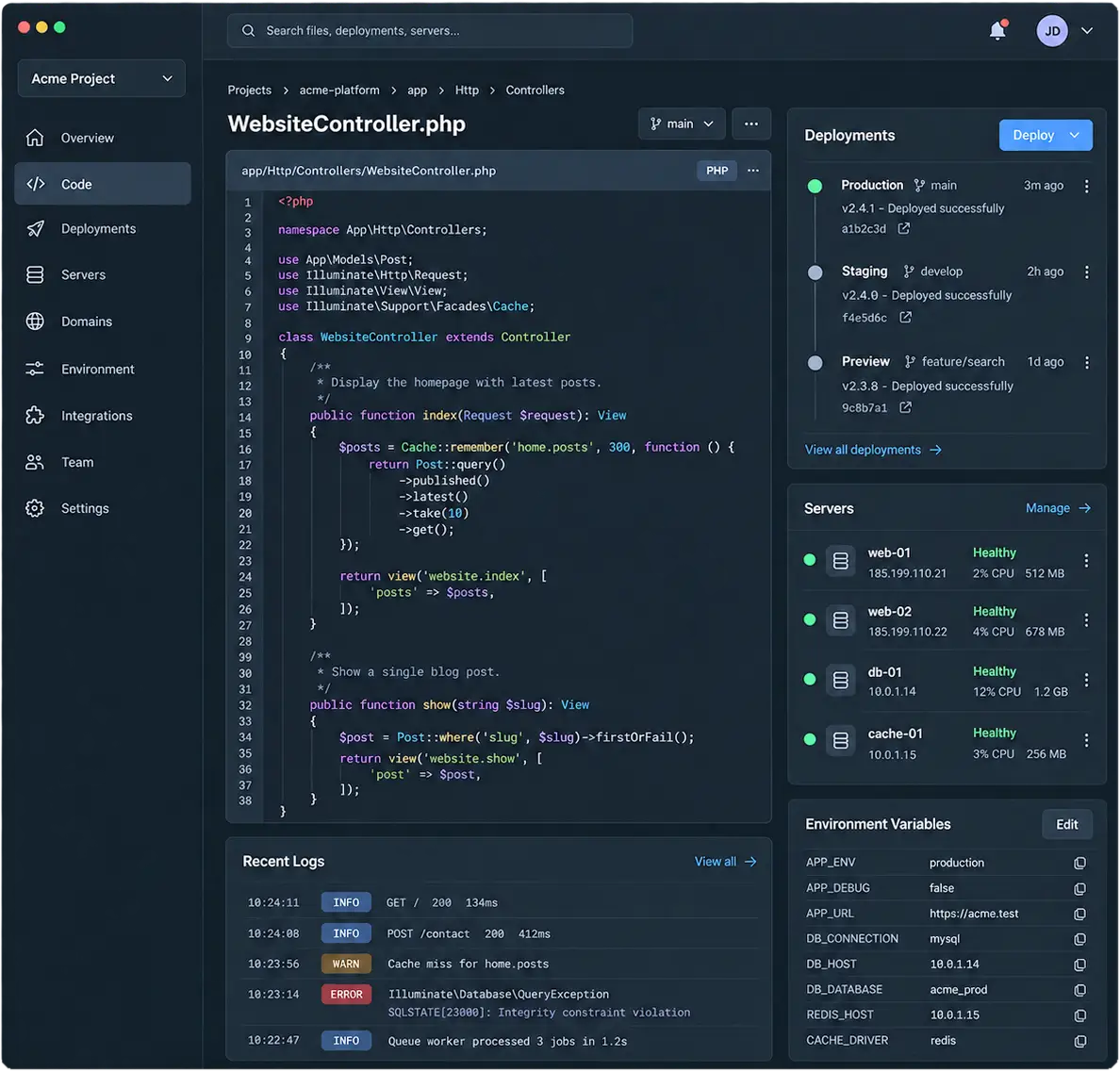This screenshot has width=1120, height=1072.
Task: Click View all deployments link
Action: 873,449
